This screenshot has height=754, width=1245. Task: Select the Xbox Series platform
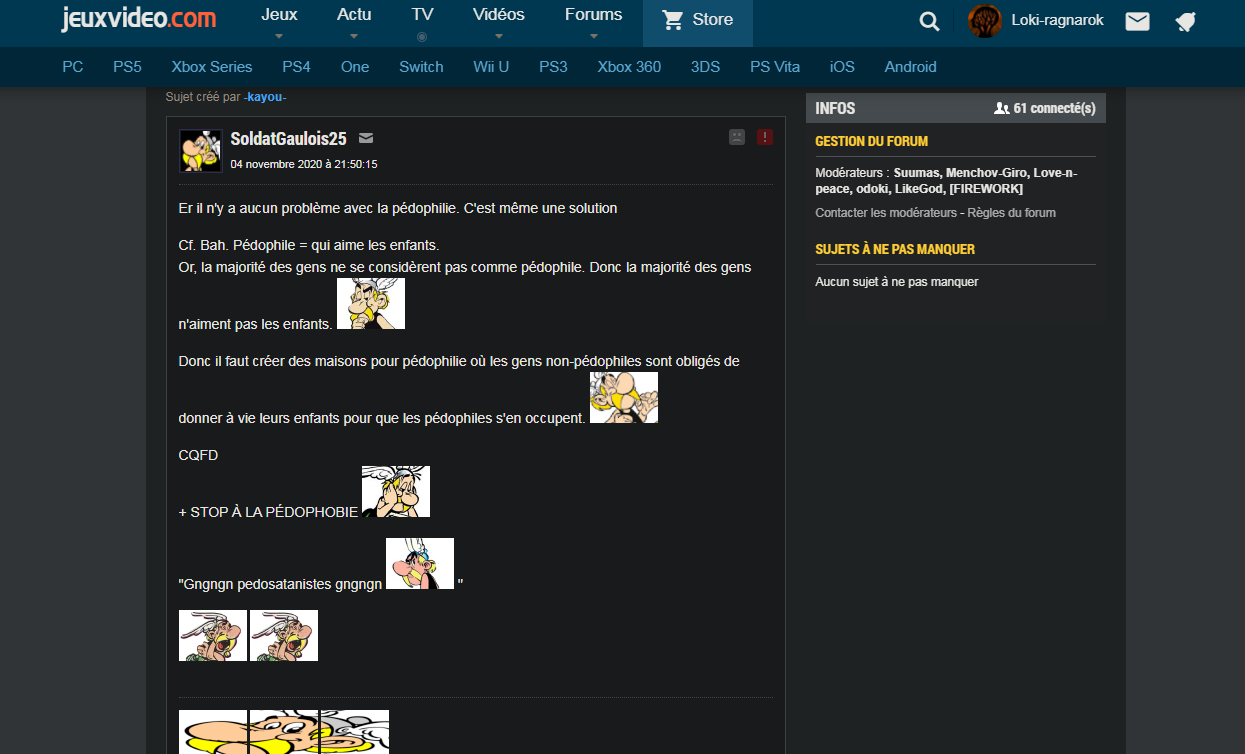click(212, 67)
